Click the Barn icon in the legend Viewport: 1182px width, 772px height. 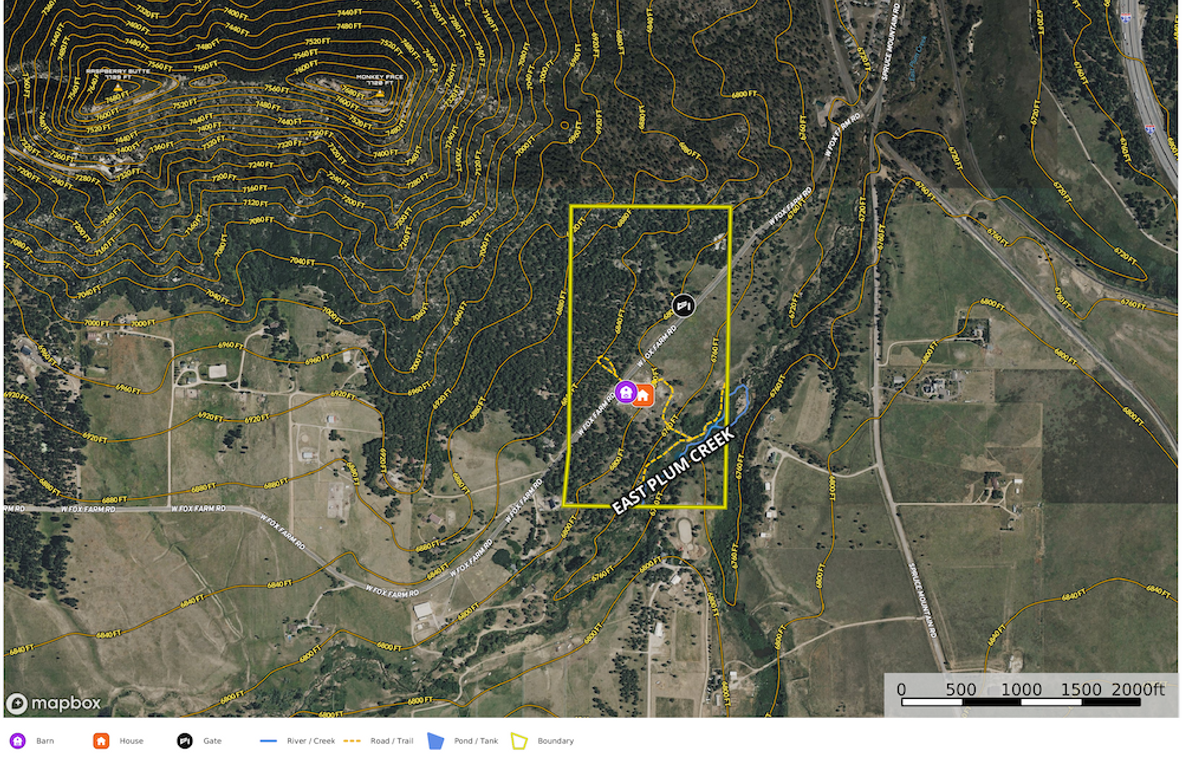click(x=16, y=741)
